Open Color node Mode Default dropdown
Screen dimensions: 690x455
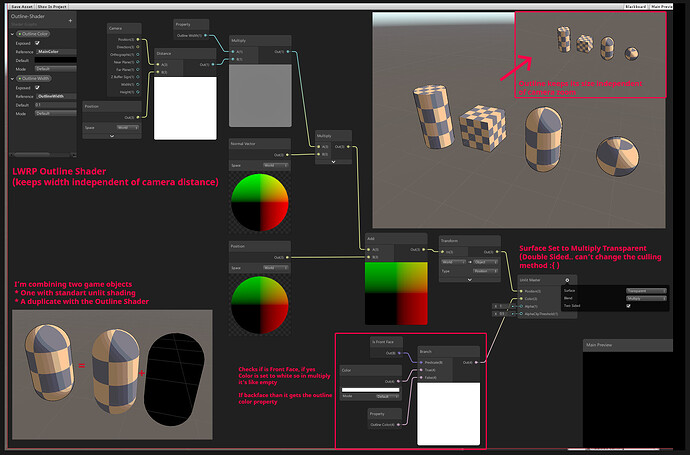coord(387,396)
